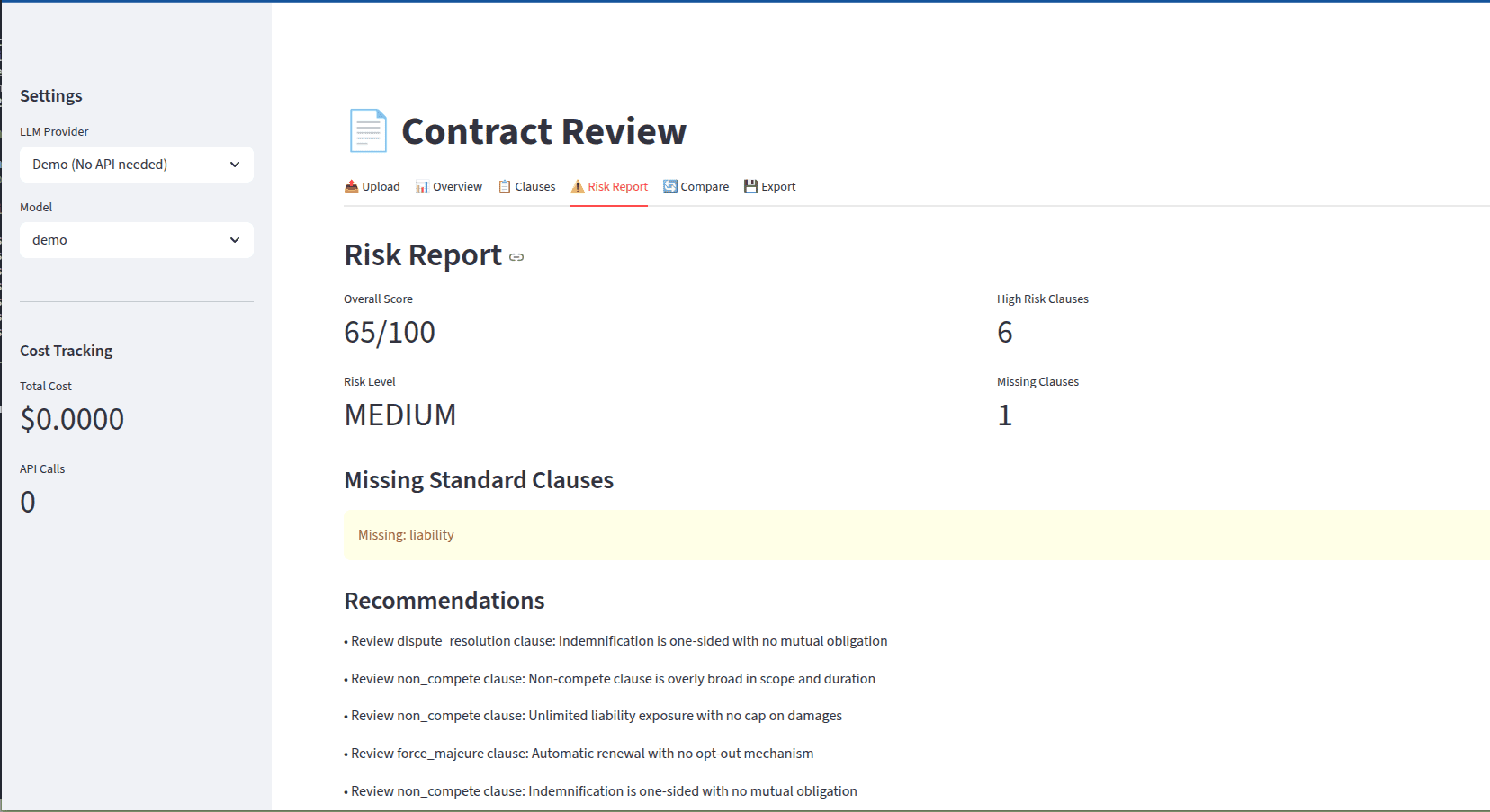Viewport: 1490px width, 812px height.
Task: Click the Clauses clipboard icon
Action: 506,186
